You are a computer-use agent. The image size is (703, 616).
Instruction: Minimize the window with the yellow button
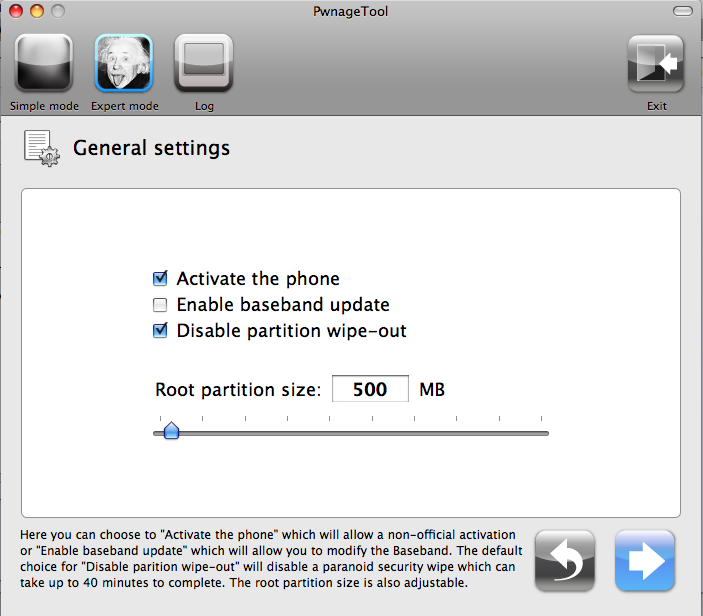coord(37,11)
